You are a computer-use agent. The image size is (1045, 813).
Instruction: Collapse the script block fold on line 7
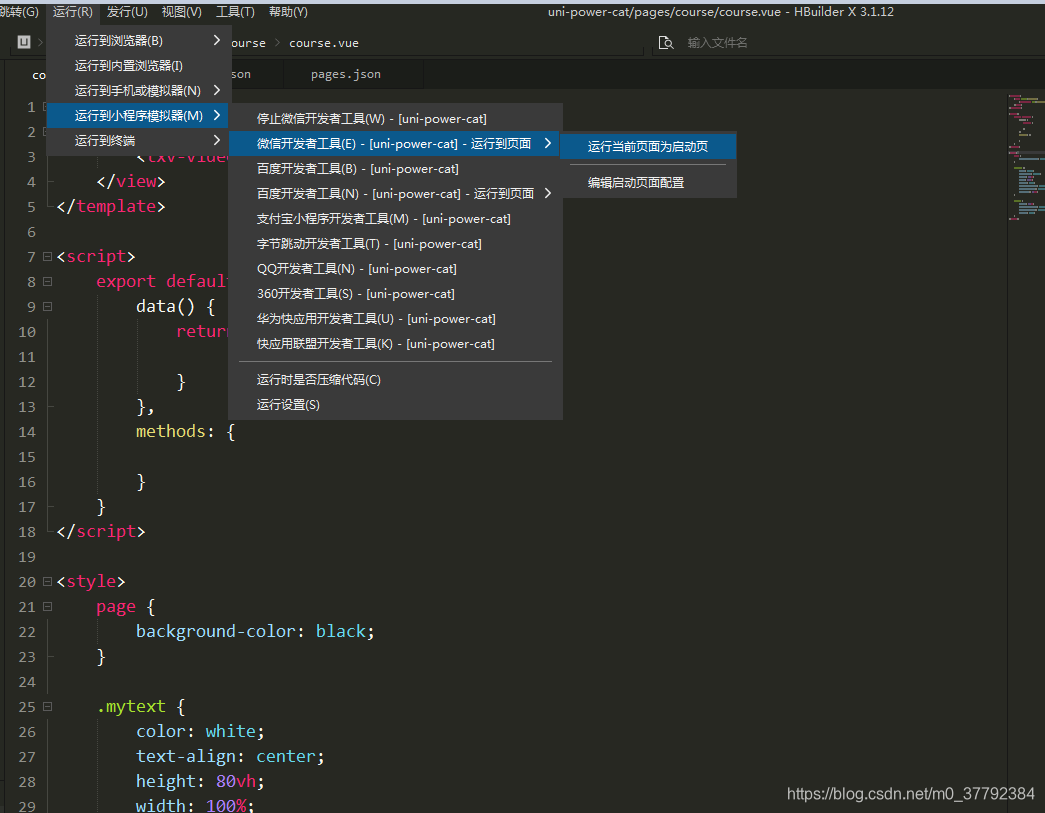tap(47, 257)
